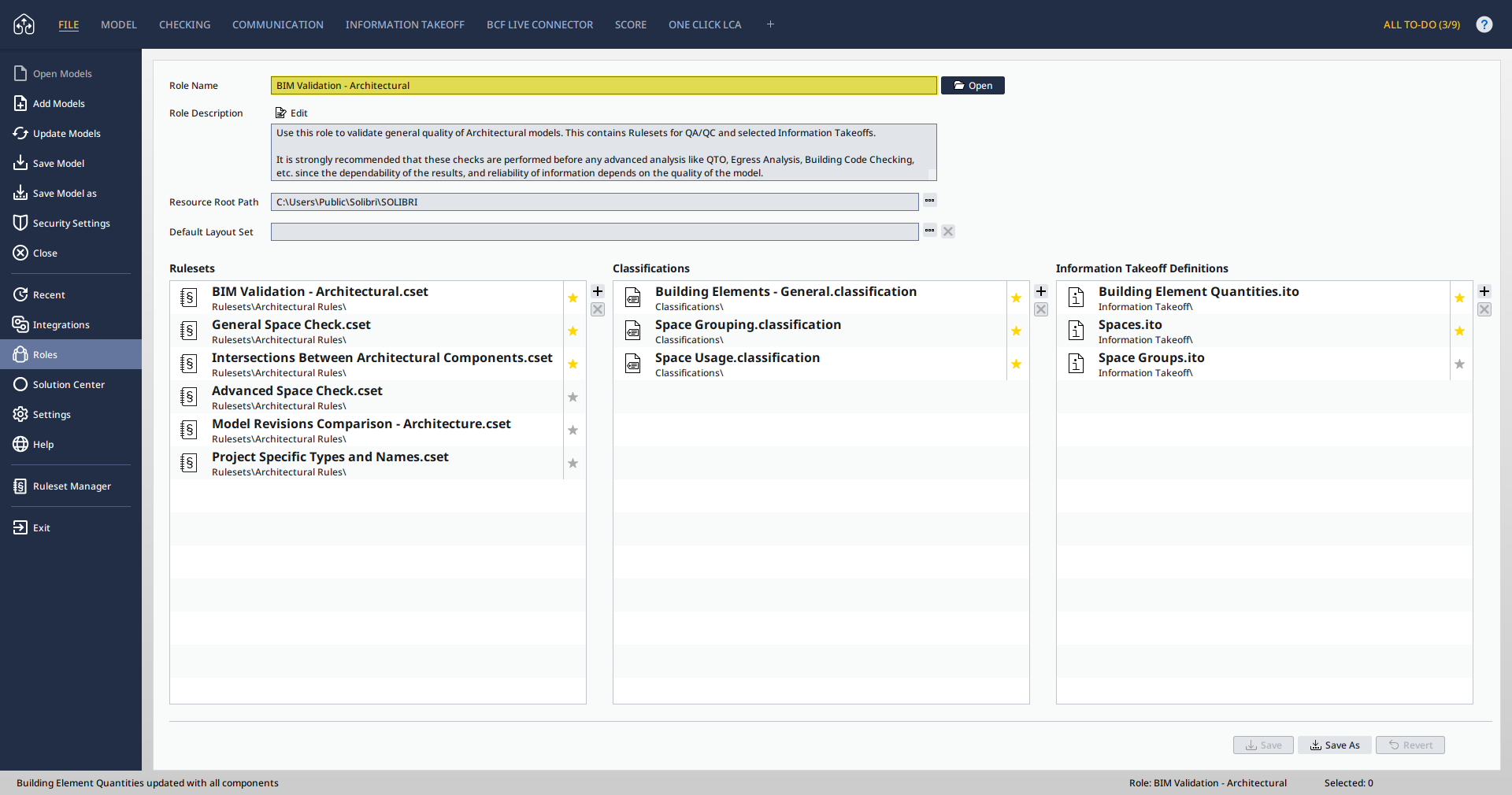Screen dimensions: 1512x795
Task: Click Project Specific Types and Names icon
Action: [188, 463]
